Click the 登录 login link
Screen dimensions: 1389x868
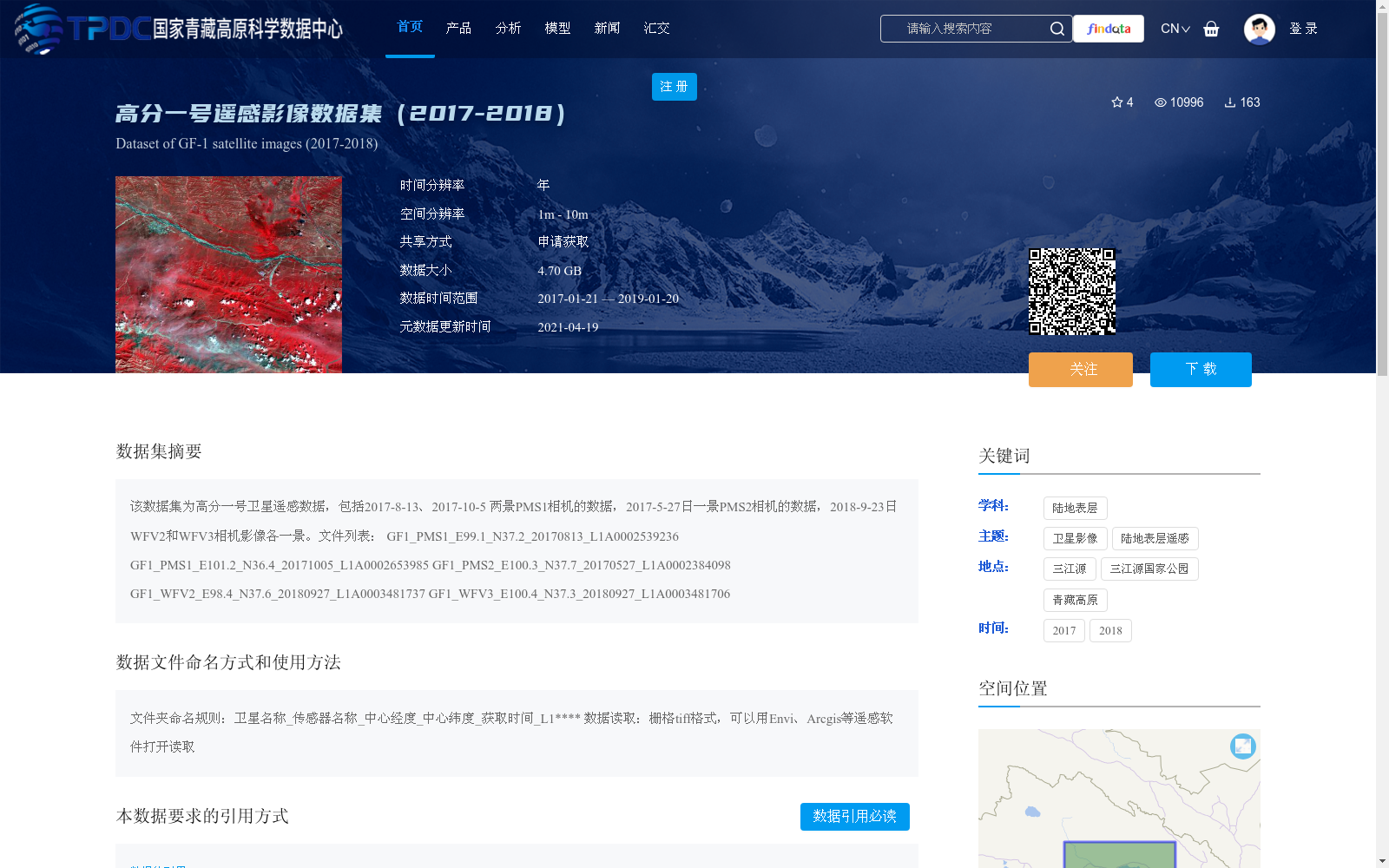tap(1303, 29)
